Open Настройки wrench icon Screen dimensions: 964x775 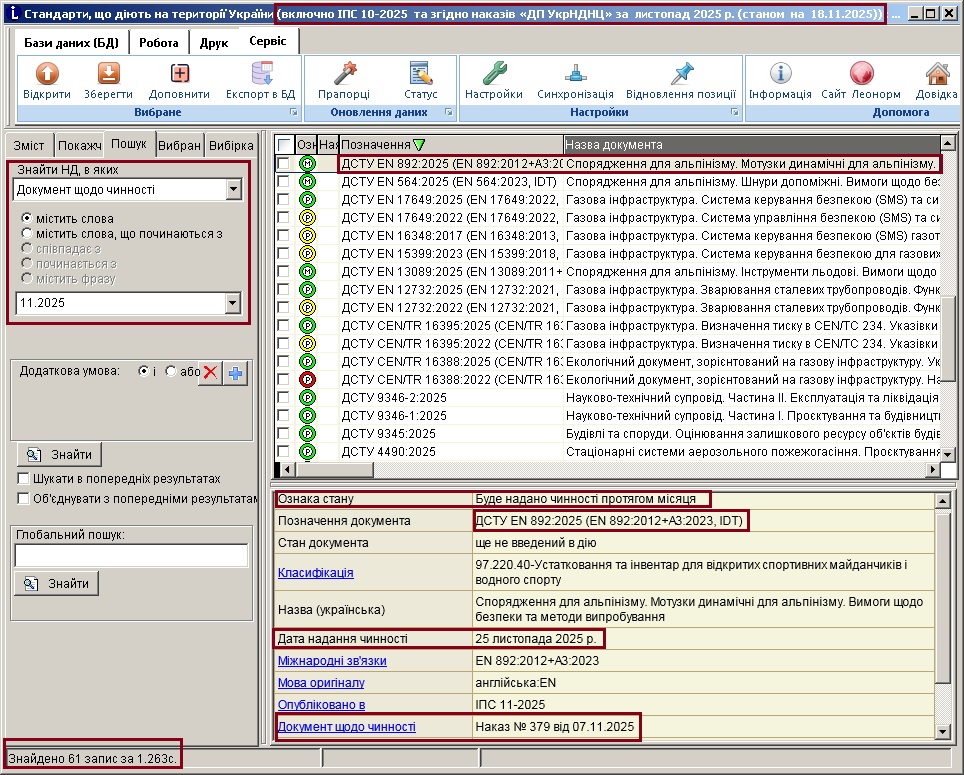[x=494, y=74]
